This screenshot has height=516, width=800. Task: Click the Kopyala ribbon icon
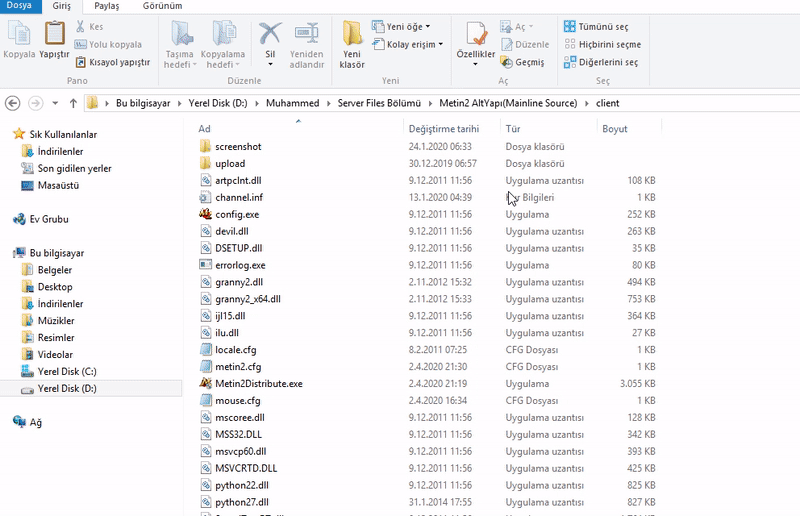tap(19, 33)
